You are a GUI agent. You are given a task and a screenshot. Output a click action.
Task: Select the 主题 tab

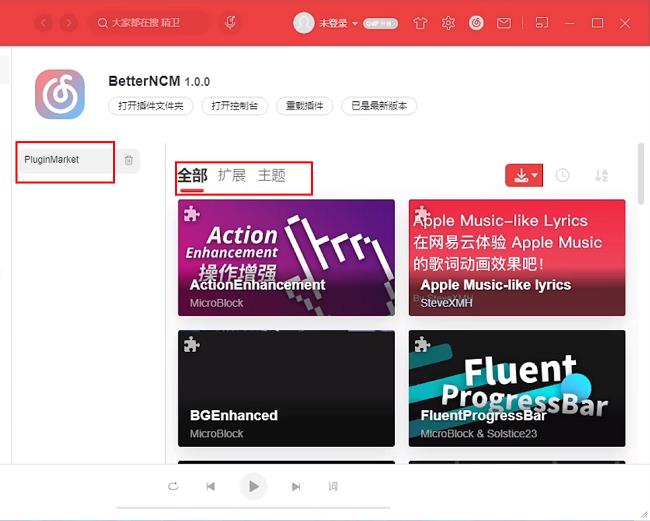[x=271, y=175]
